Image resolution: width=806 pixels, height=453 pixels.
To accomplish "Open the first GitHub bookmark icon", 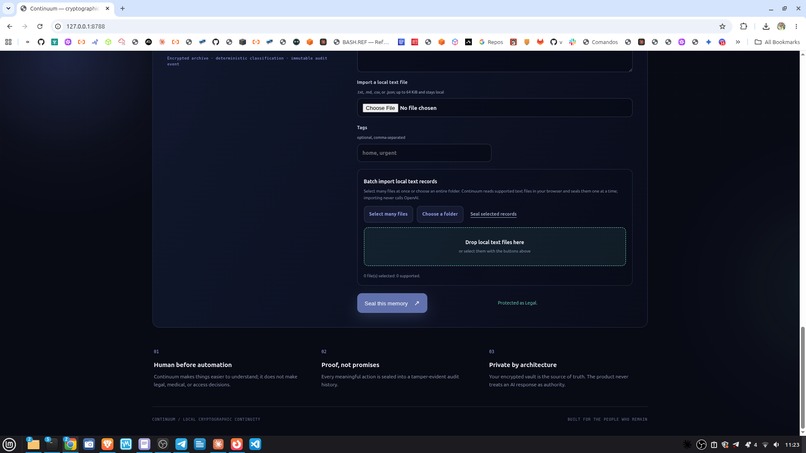I will tap(41, 42).
